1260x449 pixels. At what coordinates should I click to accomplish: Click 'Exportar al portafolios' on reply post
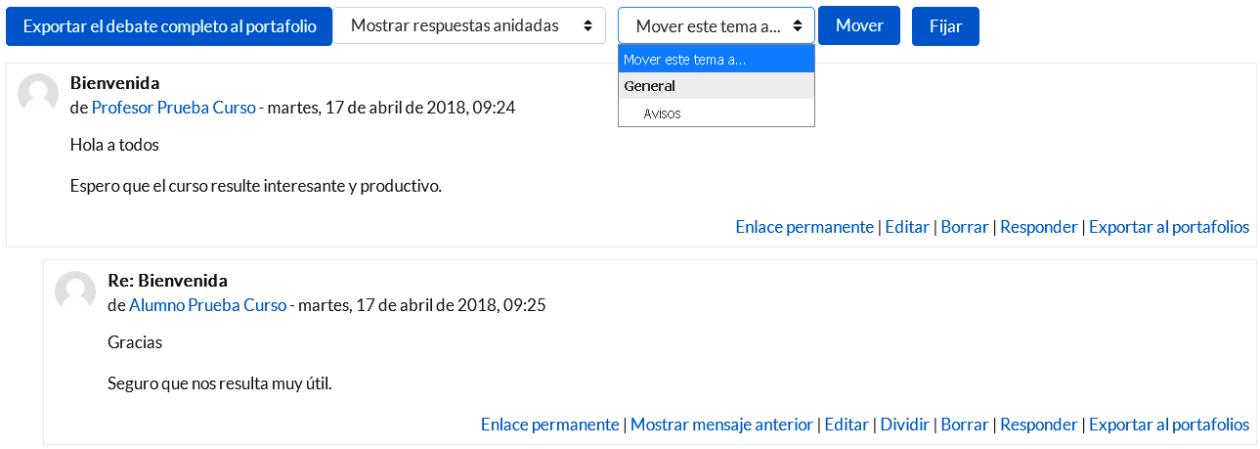point(1168,424)
